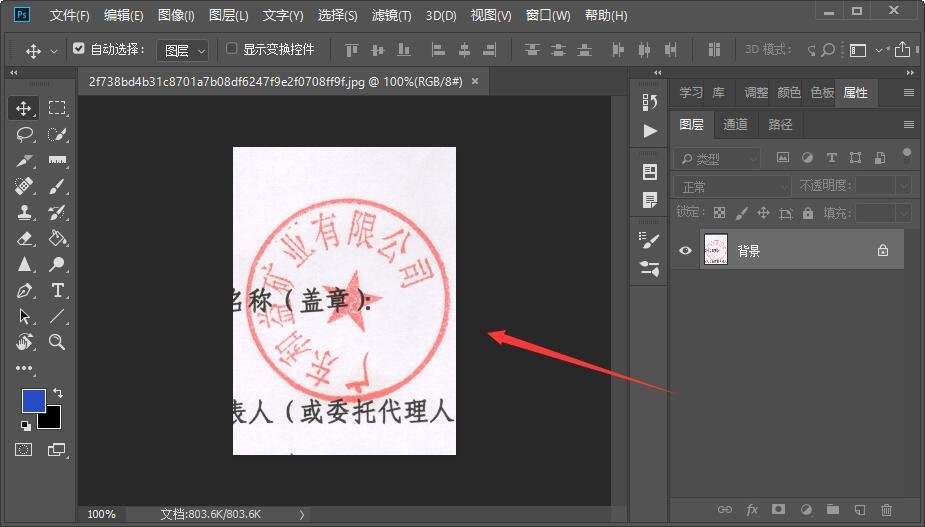
Task: Toggle Quick Mask mode
Action: (24, 450)
